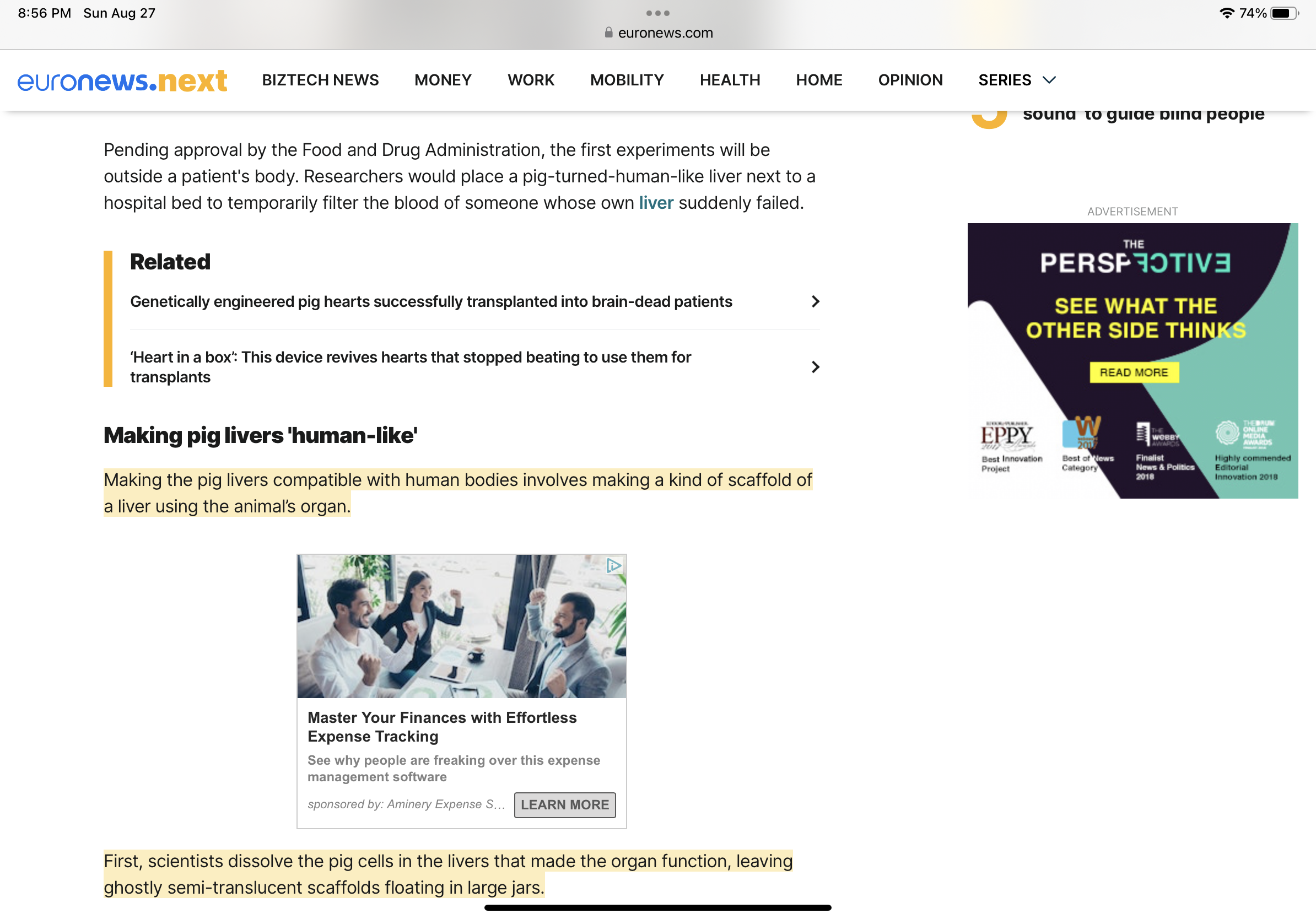Tap the euronews.com address bar
The image size is (1316, 919).
point(658,33)
